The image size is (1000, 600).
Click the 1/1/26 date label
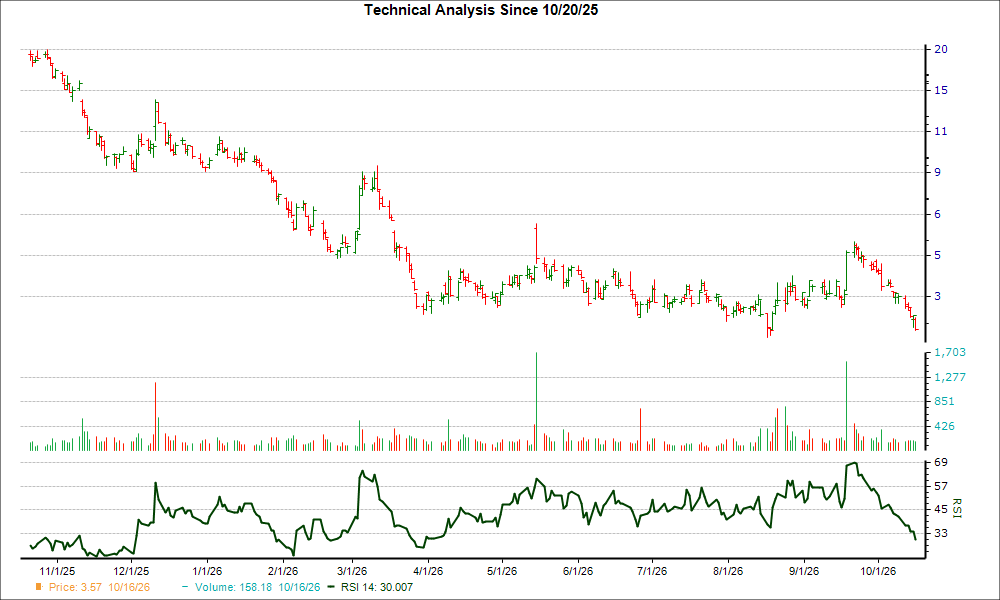[207, 571]
